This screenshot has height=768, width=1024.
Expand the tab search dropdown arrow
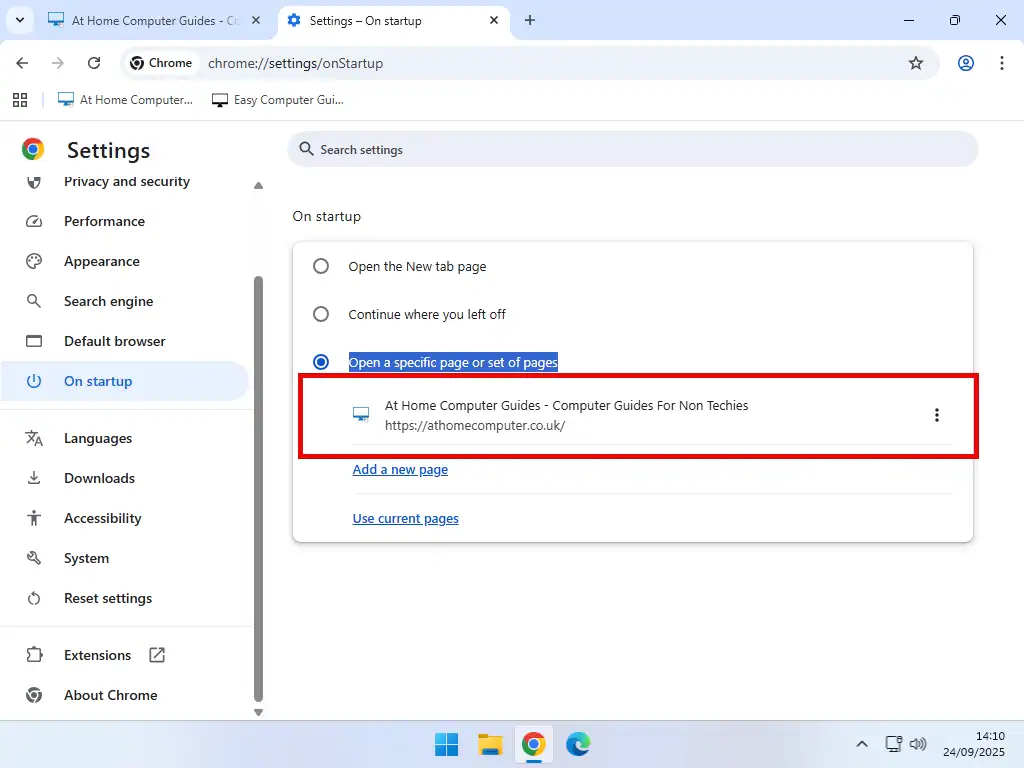[x=19, y=20]
